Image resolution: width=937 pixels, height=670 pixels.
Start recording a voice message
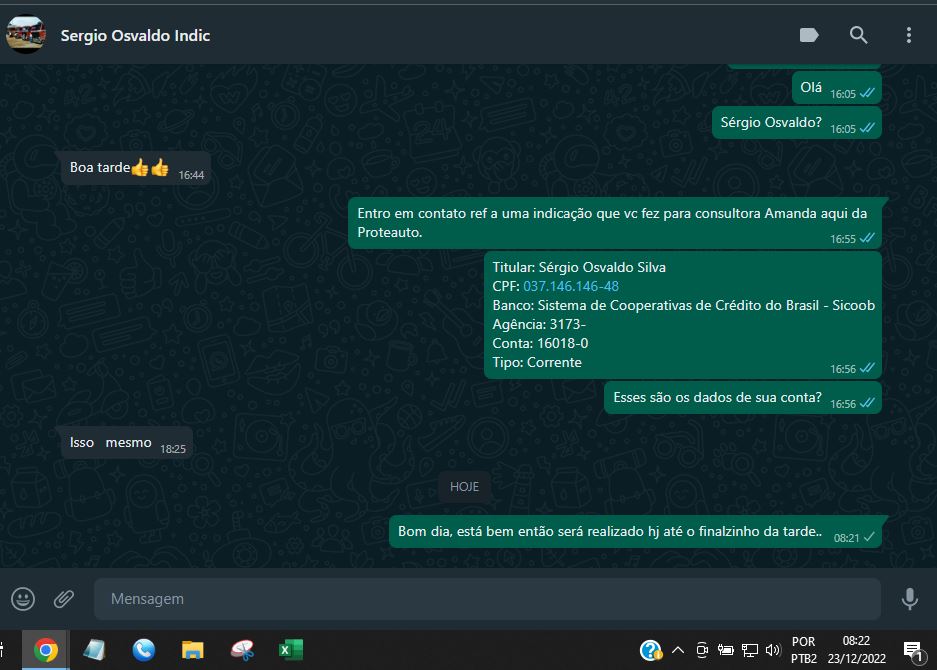coord(909,599)
